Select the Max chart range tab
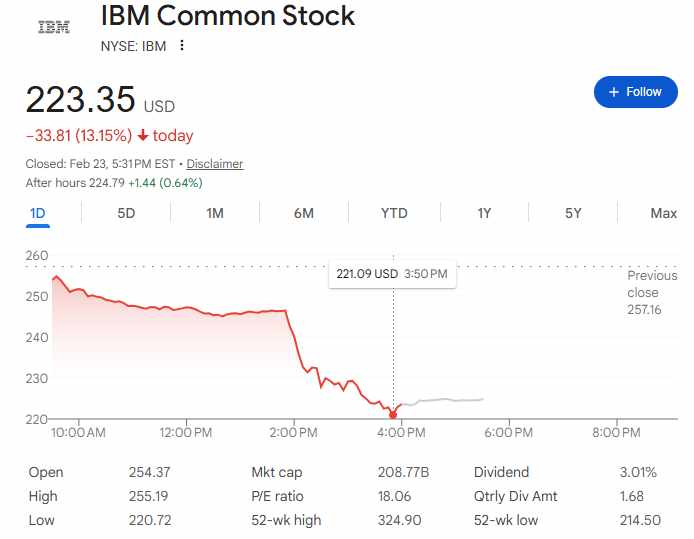Image resolution: width=694 pixels, height=539 pixels. point(663,213)
